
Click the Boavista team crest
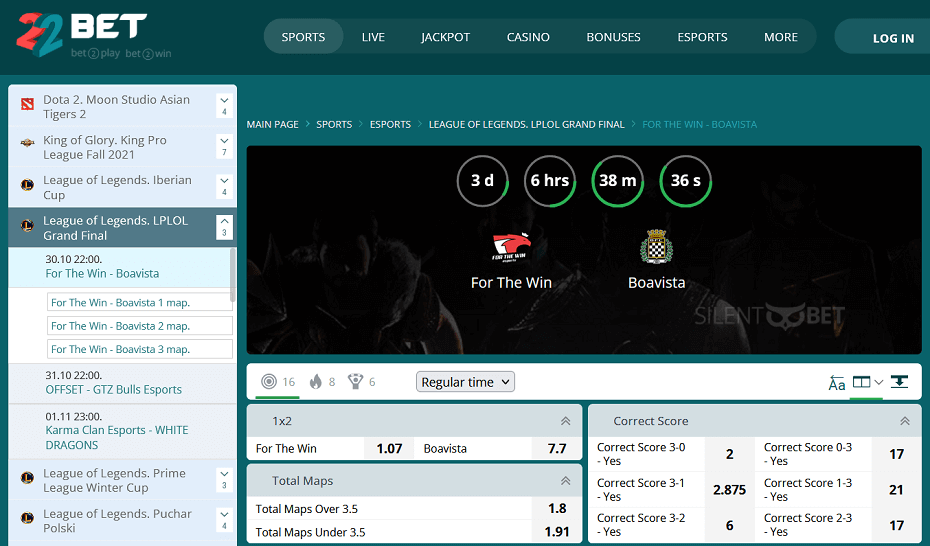point(656,247)
